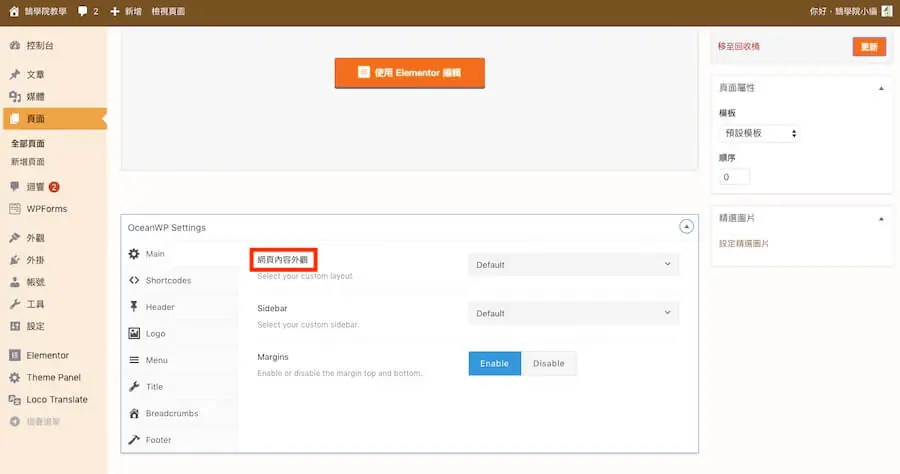
Task: Click the Elementor icon in sidebar
Action: coord(15,355)
